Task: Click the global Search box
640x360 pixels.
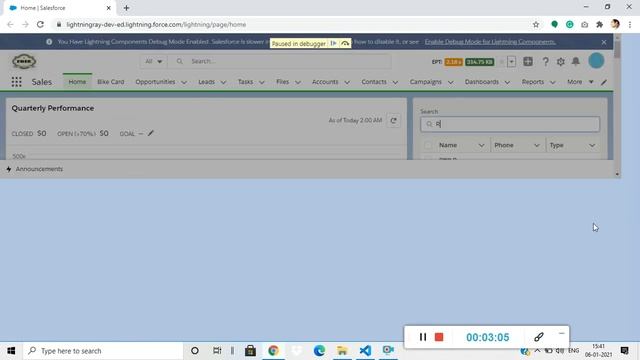Action: [x=280, y=61]
